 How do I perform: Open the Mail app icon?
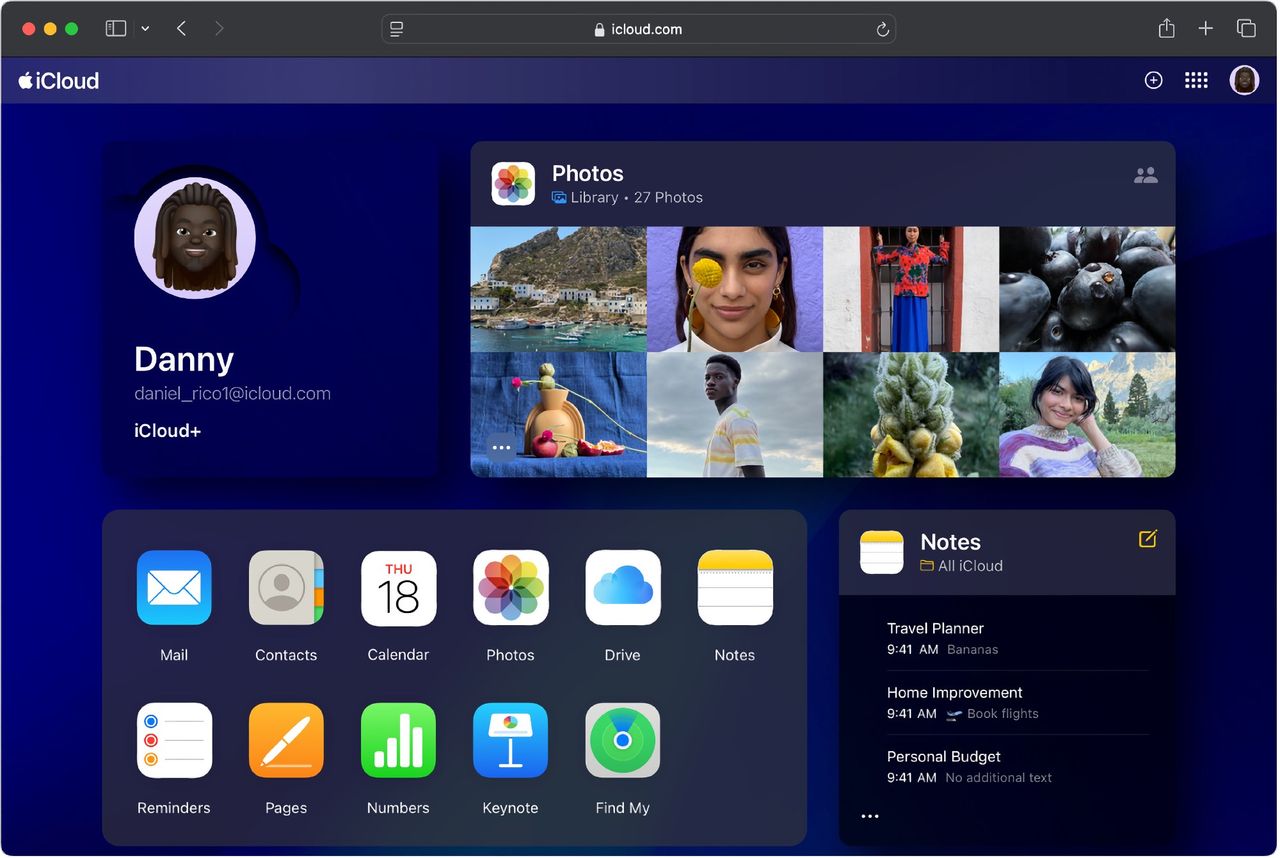[x=173, y=588]
